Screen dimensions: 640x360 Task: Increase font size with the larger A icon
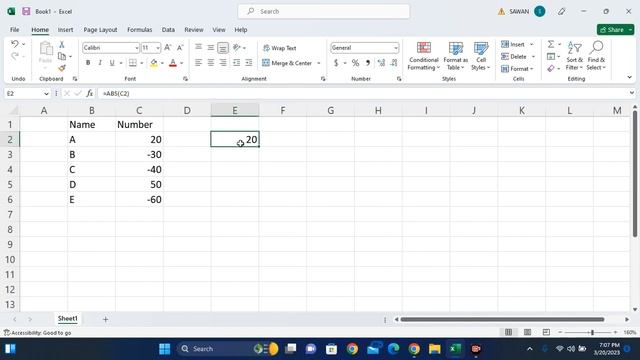pyautogui.click(x=168, y=48)
